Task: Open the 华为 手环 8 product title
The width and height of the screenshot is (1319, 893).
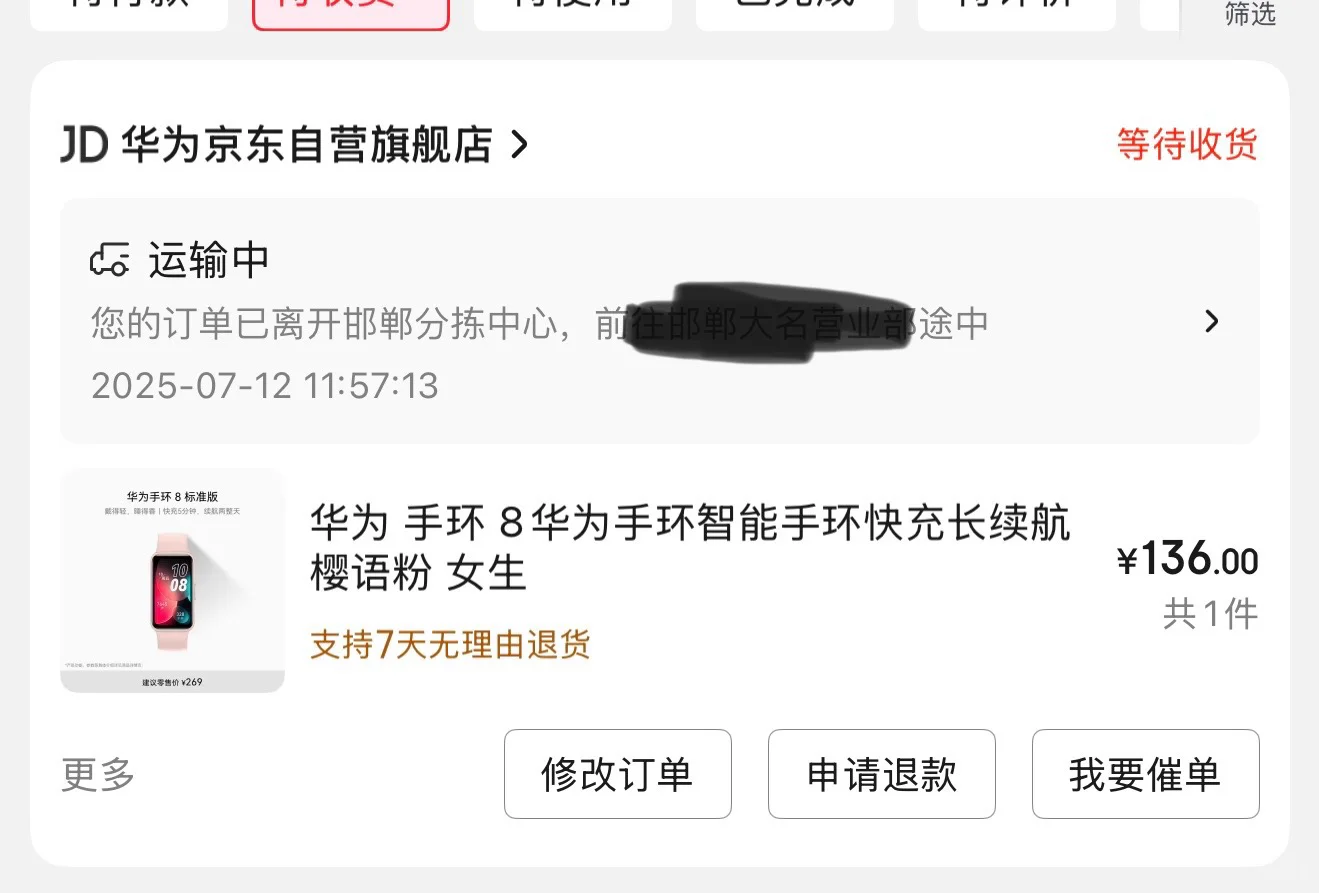Action: 690,548
